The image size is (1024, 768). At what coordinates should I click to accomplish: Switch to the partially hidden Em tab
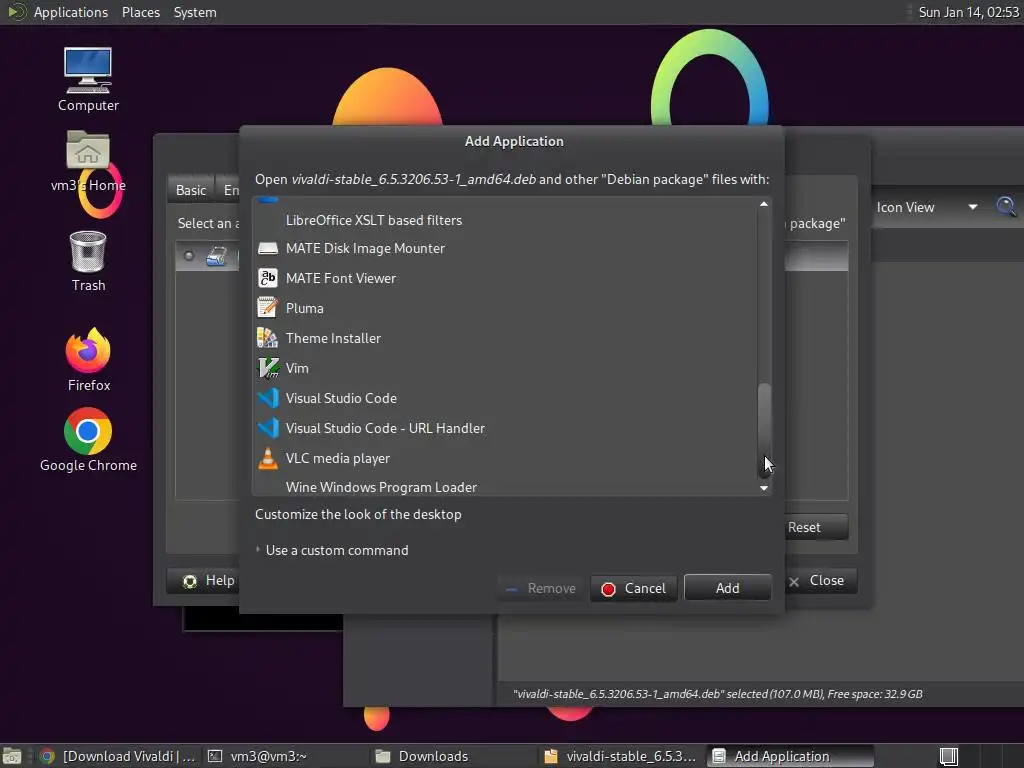(229, 190)
